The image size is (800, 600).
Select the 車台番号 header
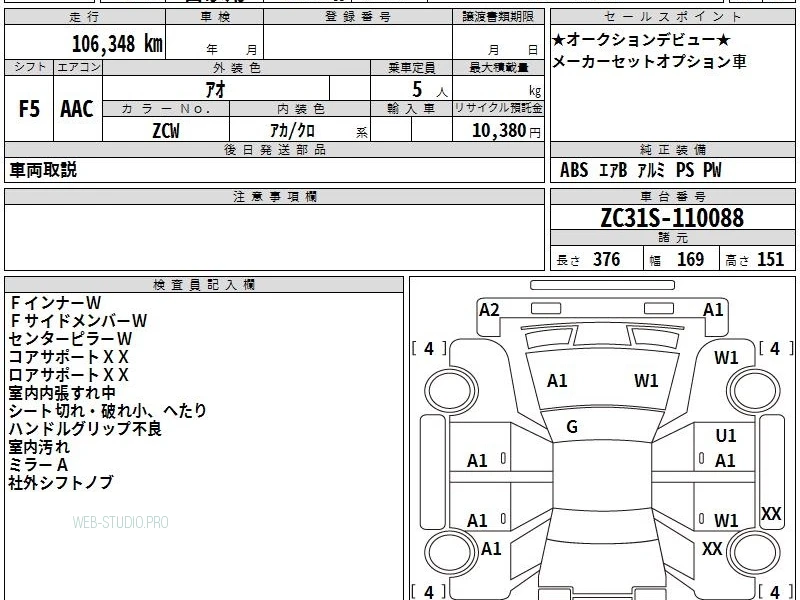673,197
